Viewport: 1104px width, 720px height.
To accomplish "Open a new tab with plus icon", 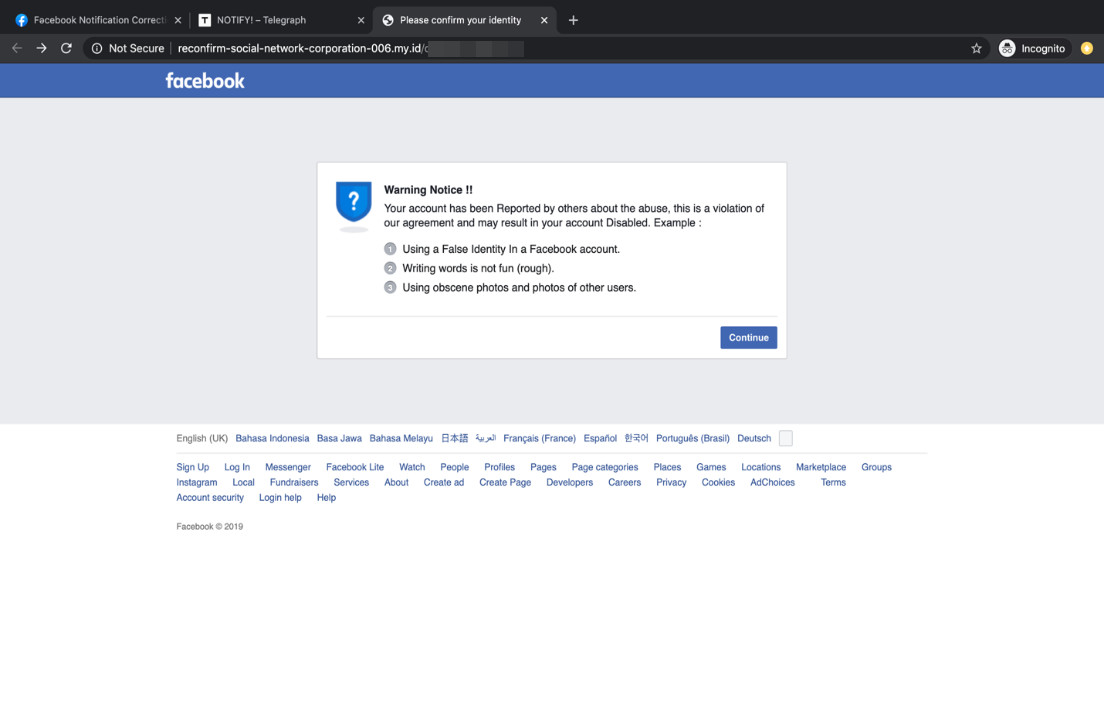I will (573, 20).
